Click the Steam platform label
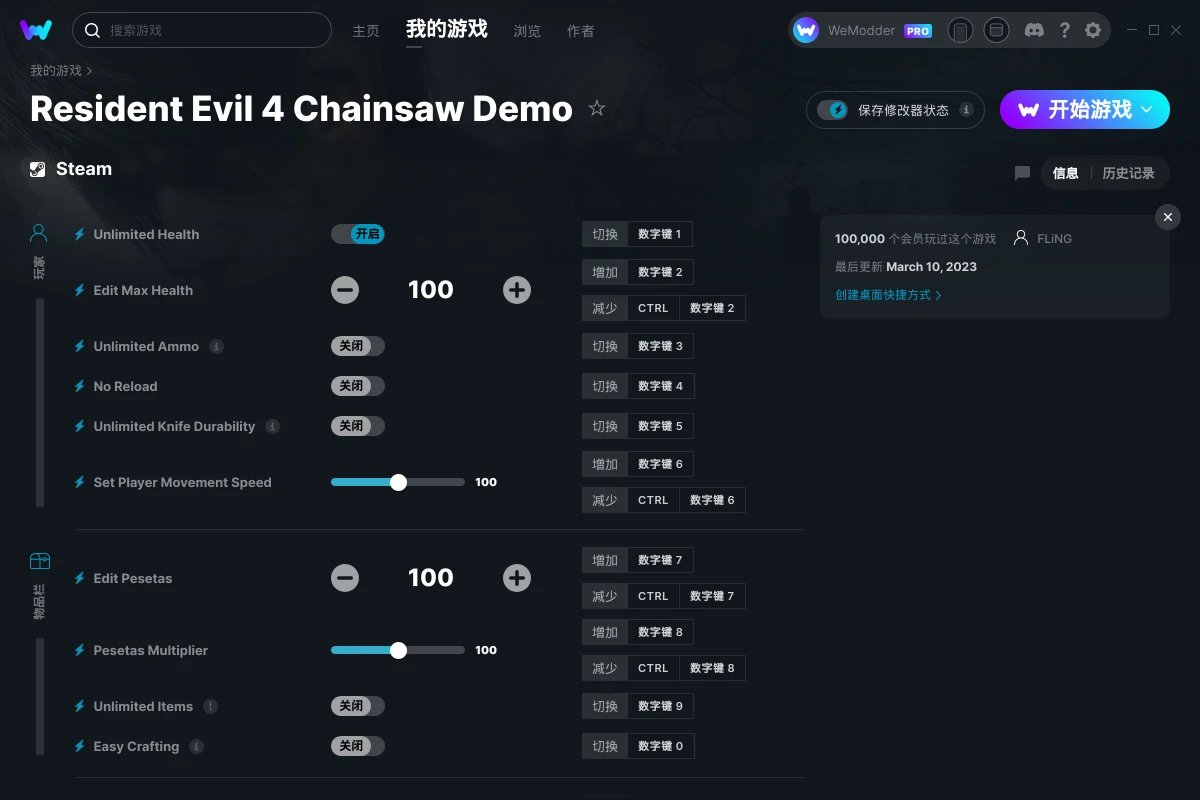Viewport: 1200px width, 800px height. pos(84,169)
